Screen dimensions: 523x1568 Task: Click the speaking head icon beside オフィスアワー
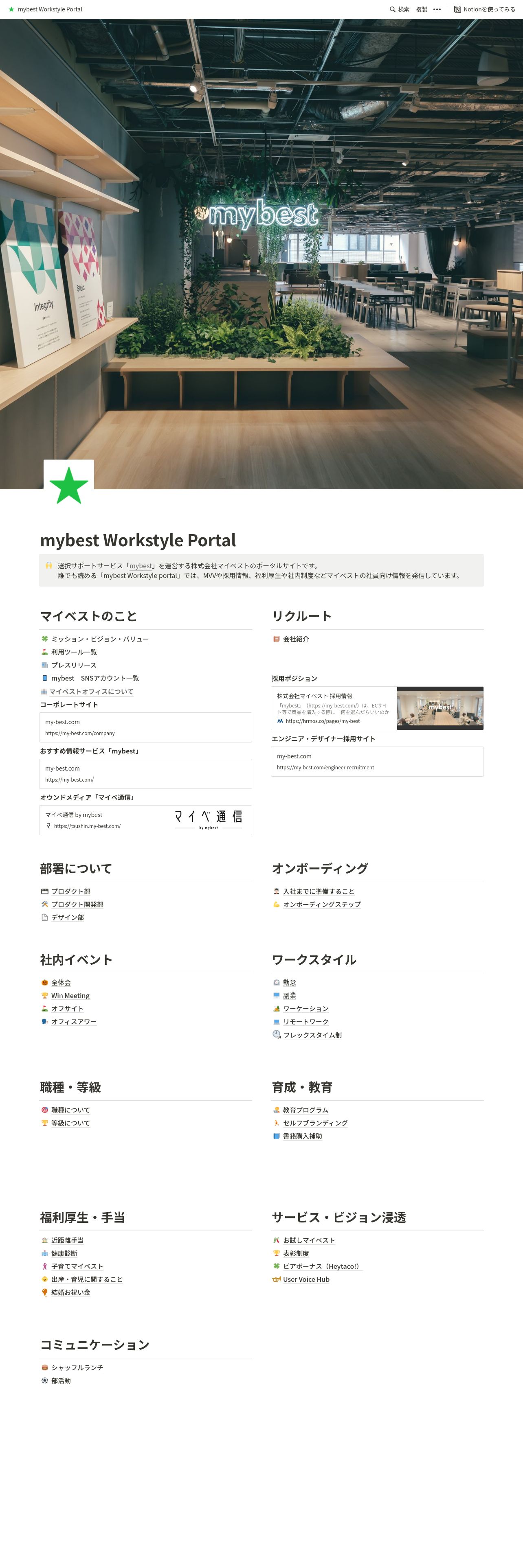click(44, 1021)
